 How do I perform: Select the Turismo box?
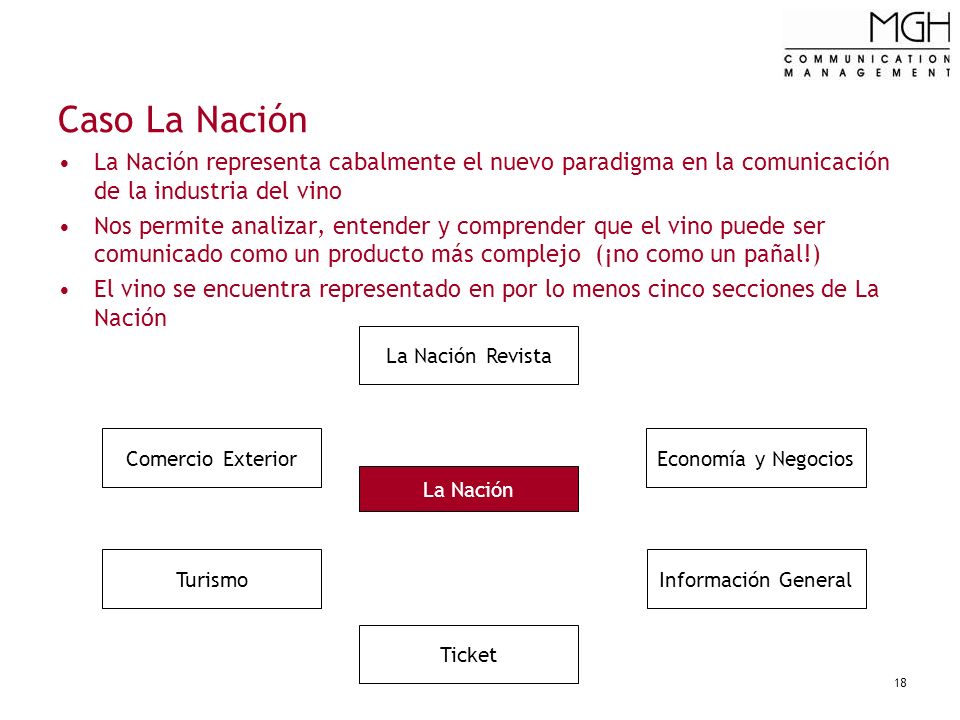[x=211, y=579]
